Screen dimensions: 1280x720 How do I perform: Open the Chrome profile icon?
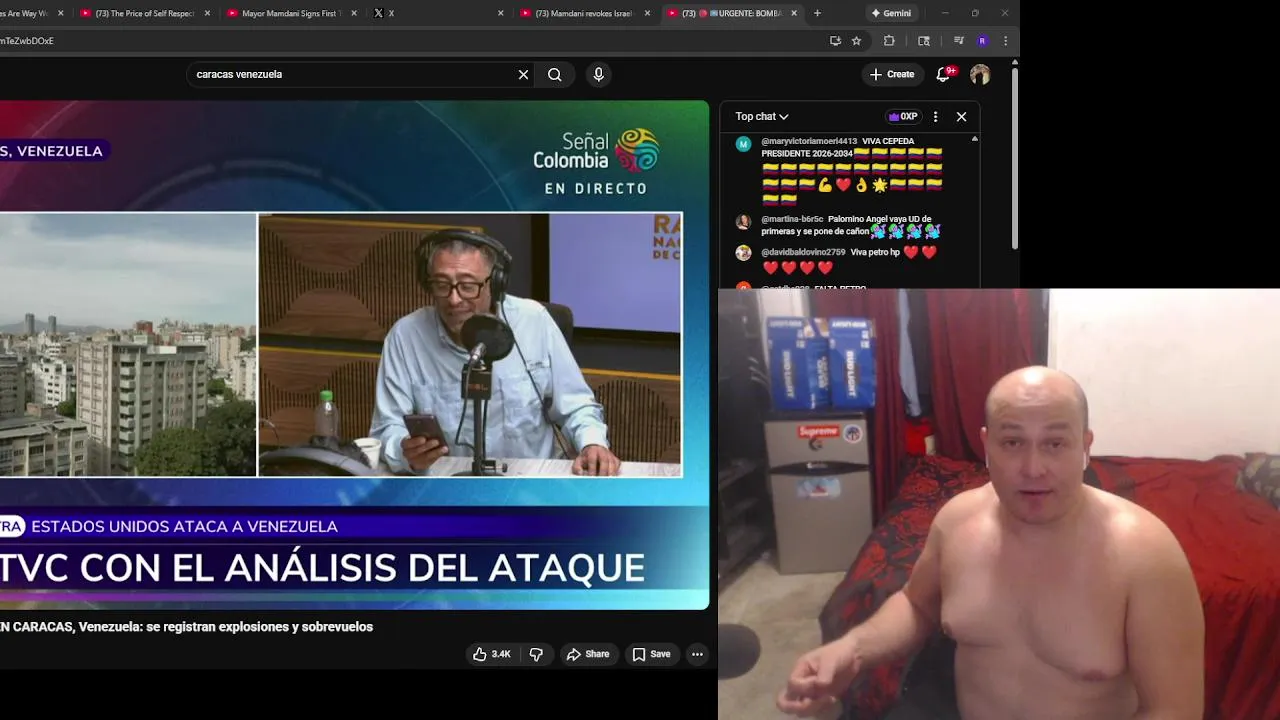pyautogui.click(x=982, y=41)
